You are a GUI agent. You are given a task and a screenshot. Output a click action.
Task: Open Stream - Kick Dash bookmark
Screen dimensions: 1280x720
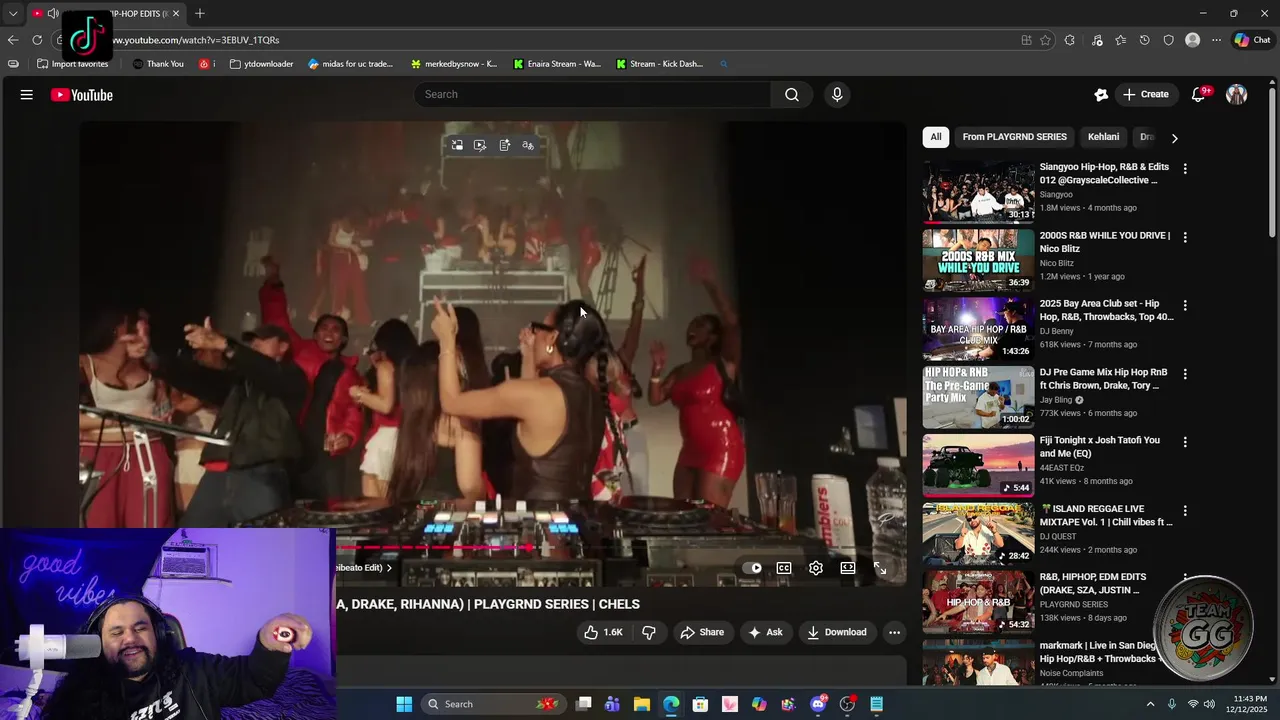click(660, 64)
